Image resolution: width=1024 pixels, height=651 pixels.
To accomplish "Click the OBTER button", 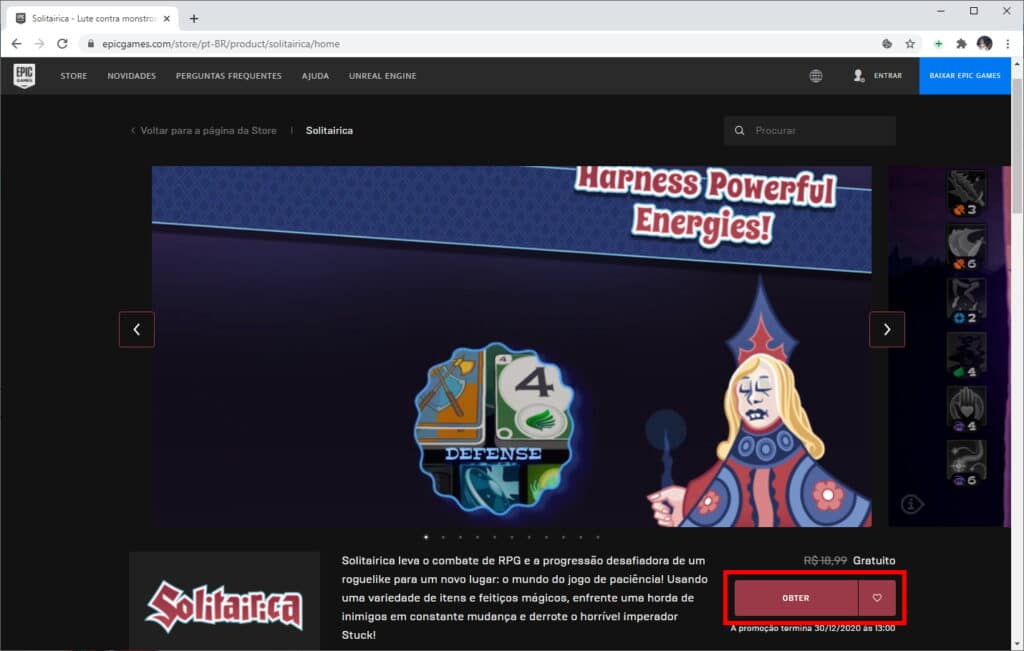I will pos(795,597).
